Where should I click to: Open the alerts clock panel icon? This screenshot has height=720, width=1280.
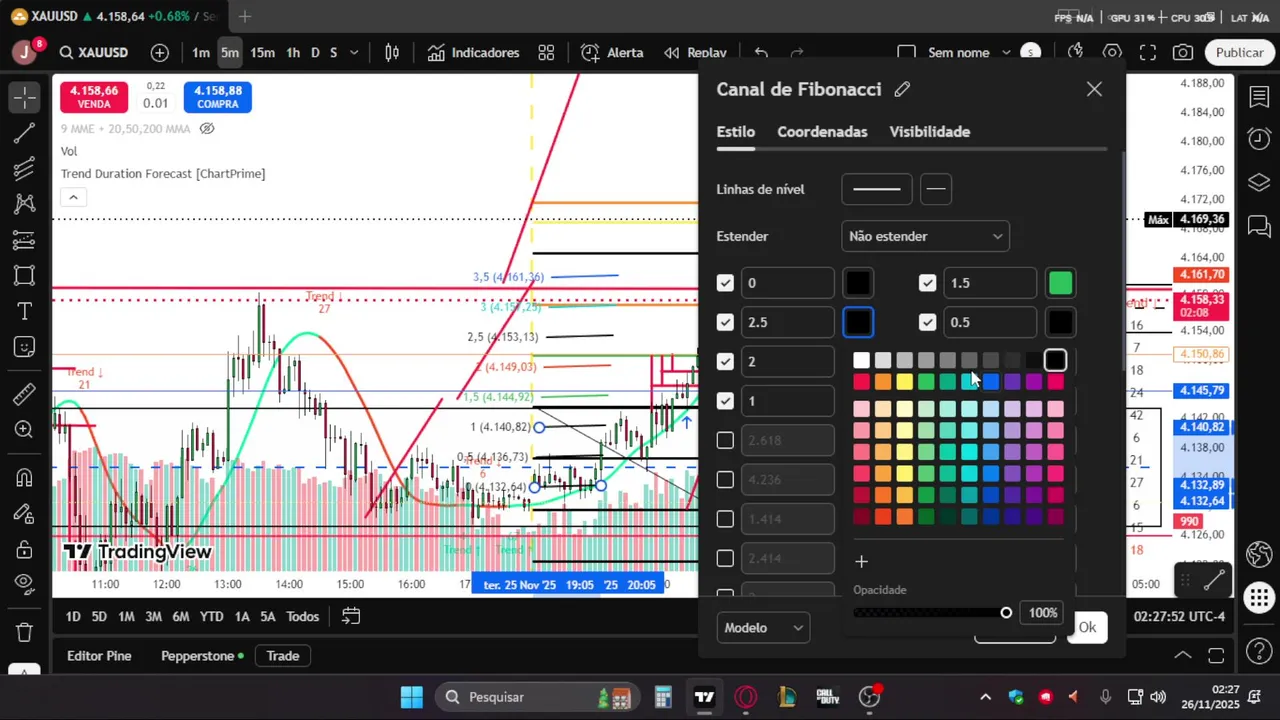point(1259,139)
